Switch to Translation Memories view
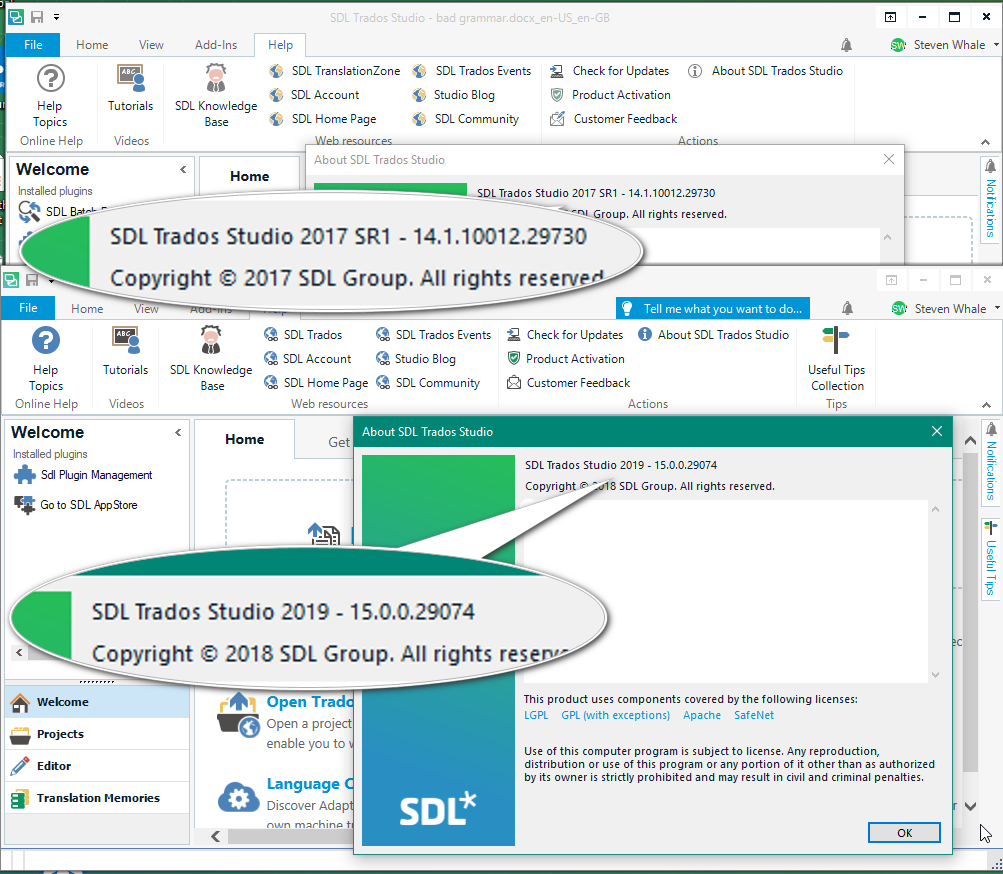1003x874 pixels. [x=97, y=798]
